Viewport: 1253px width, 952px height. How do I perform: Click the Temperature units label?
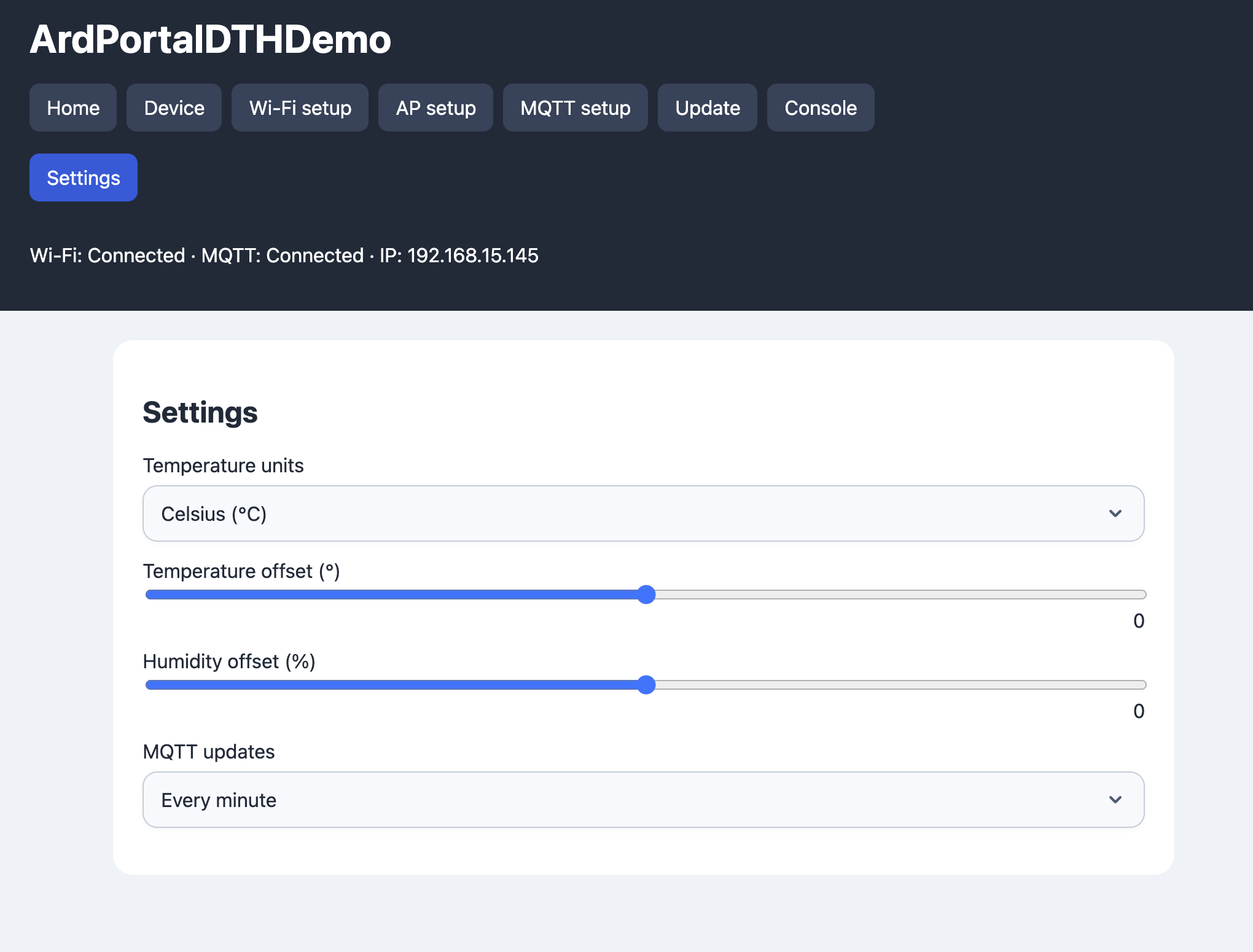coord(223,466)
